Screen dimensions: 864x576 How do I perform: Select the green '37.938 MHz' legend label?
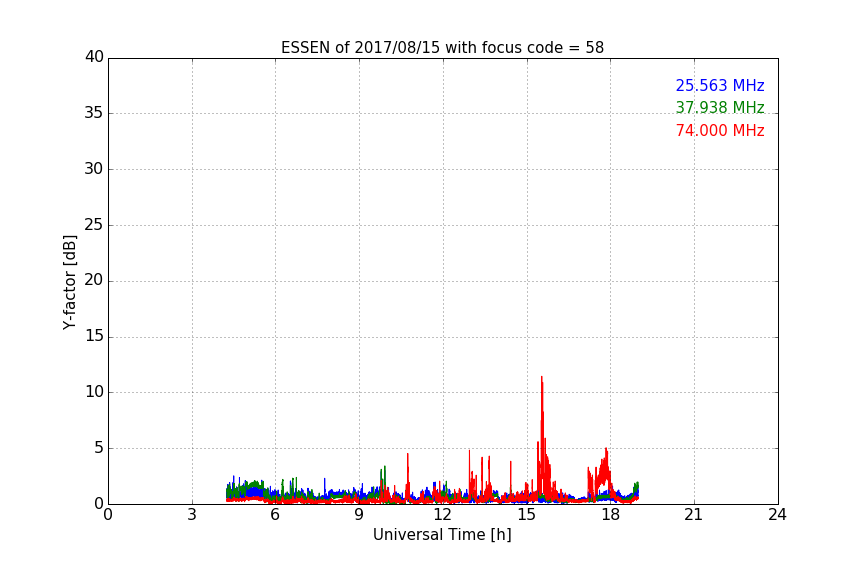click(x=720, y=107)
